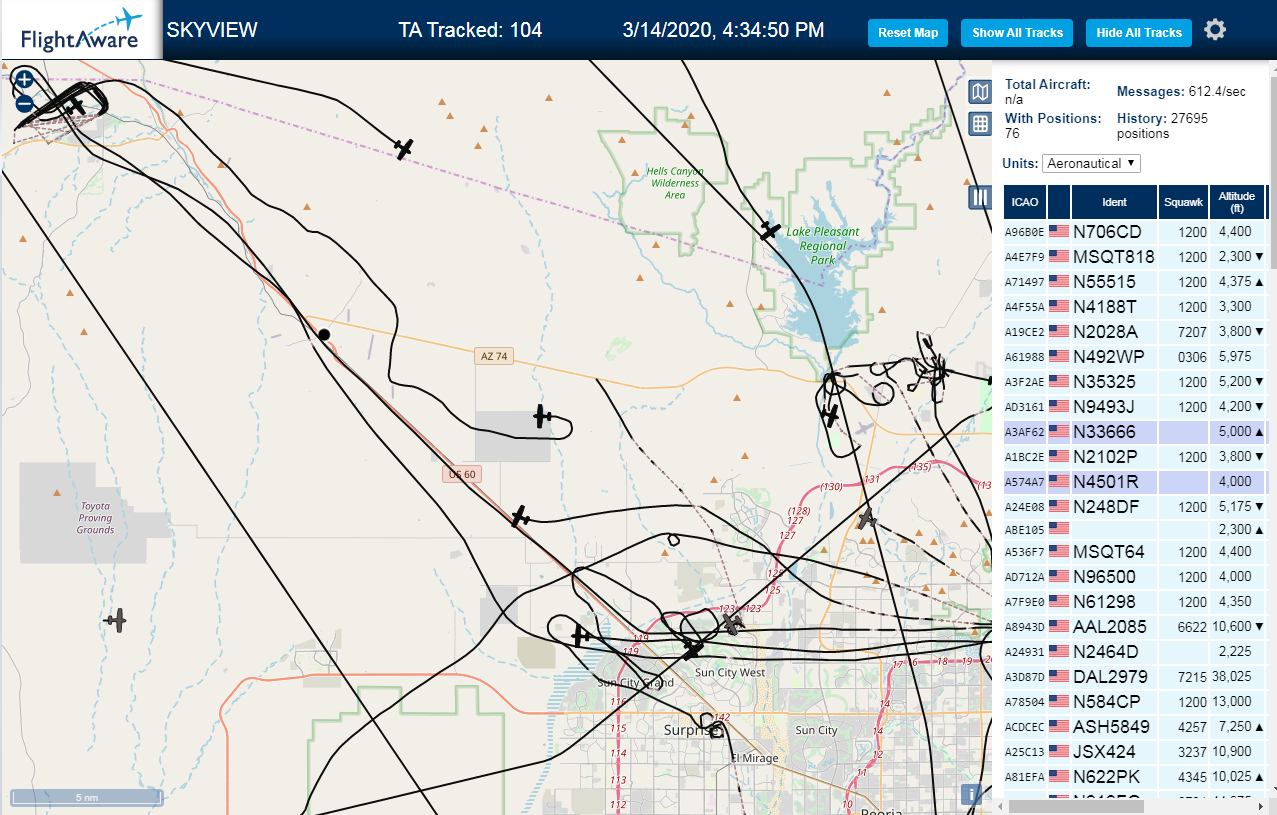Select flight DAL2979 row
Screen dimensions: 1277x815
pos(1137,677)
